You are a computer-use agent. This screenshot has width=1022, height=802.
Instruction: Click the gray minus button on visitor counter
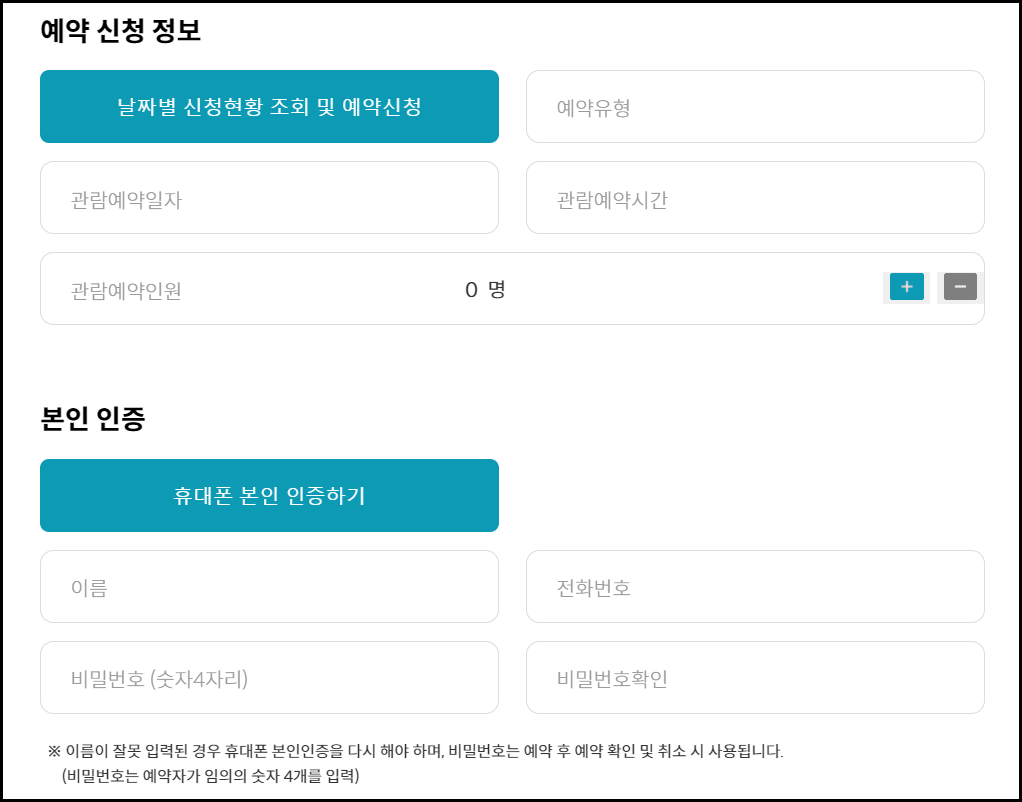[958, 287]
